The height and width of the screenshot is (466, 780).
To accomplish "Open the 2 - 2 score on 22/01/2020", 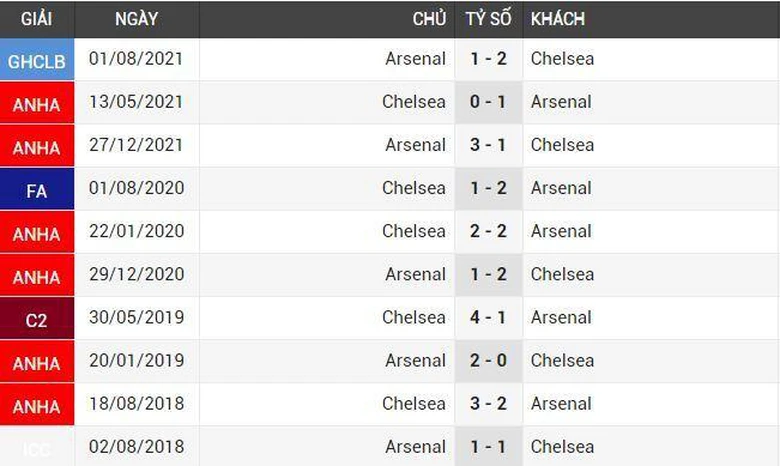I will point(488,231).
